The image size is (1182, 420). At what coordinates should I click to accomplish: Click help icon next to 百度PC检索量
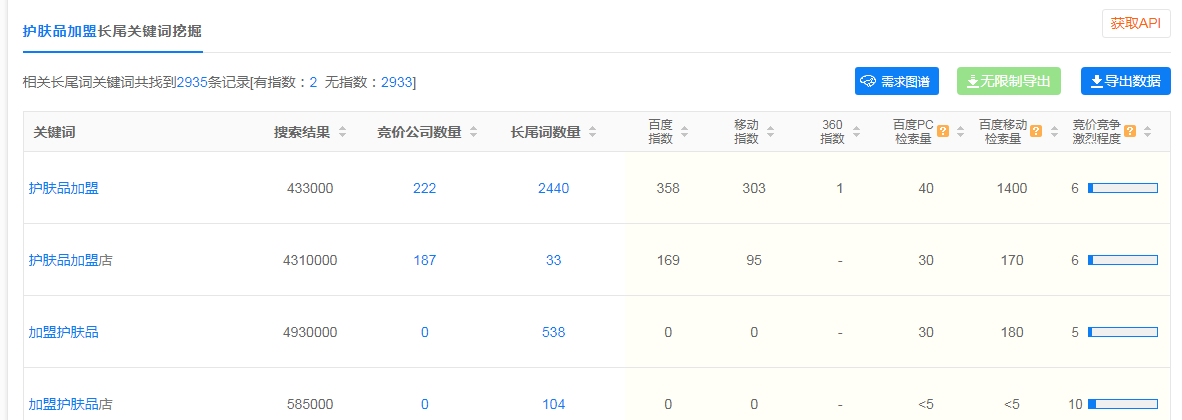943,131
